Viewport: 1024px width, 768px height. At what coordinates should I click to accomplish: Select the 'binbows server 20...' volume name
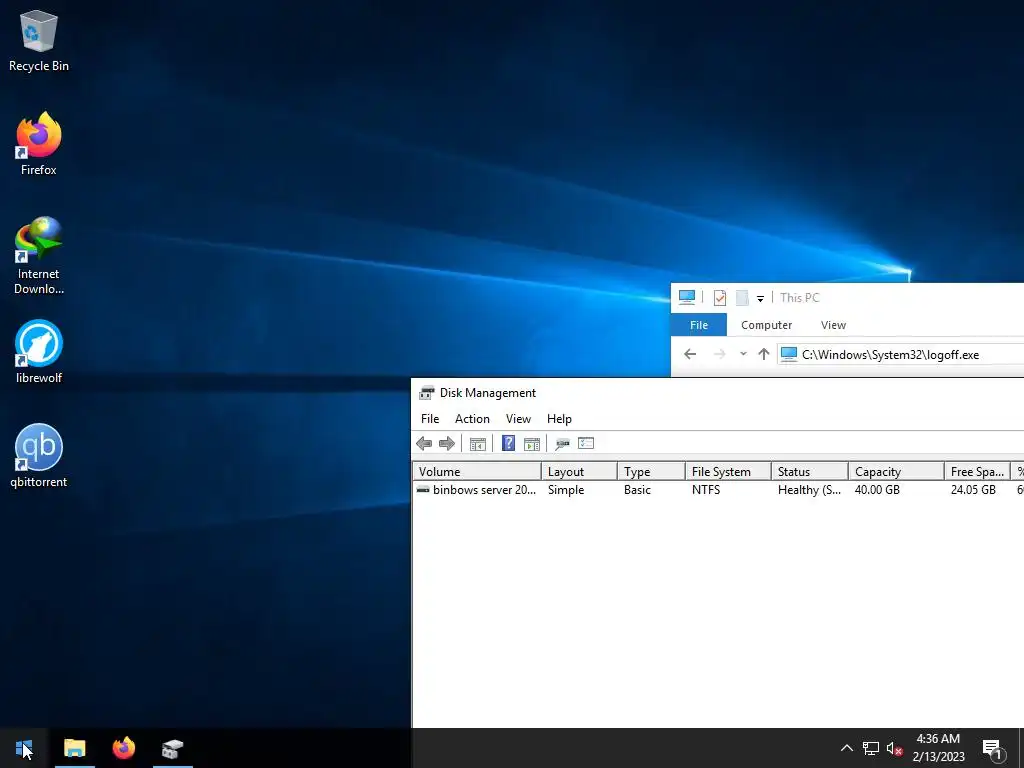(484, 490)
